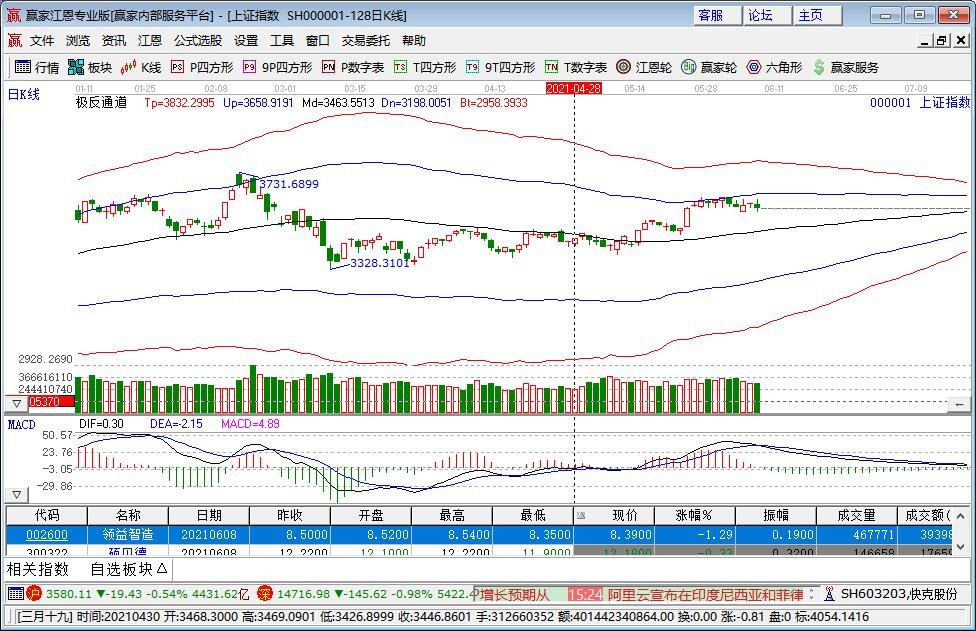The width and height of the screenshot is (976, 631).
Task: Open the 交易委托 menu
Action: pyautogui.click(x=365, y=40)
